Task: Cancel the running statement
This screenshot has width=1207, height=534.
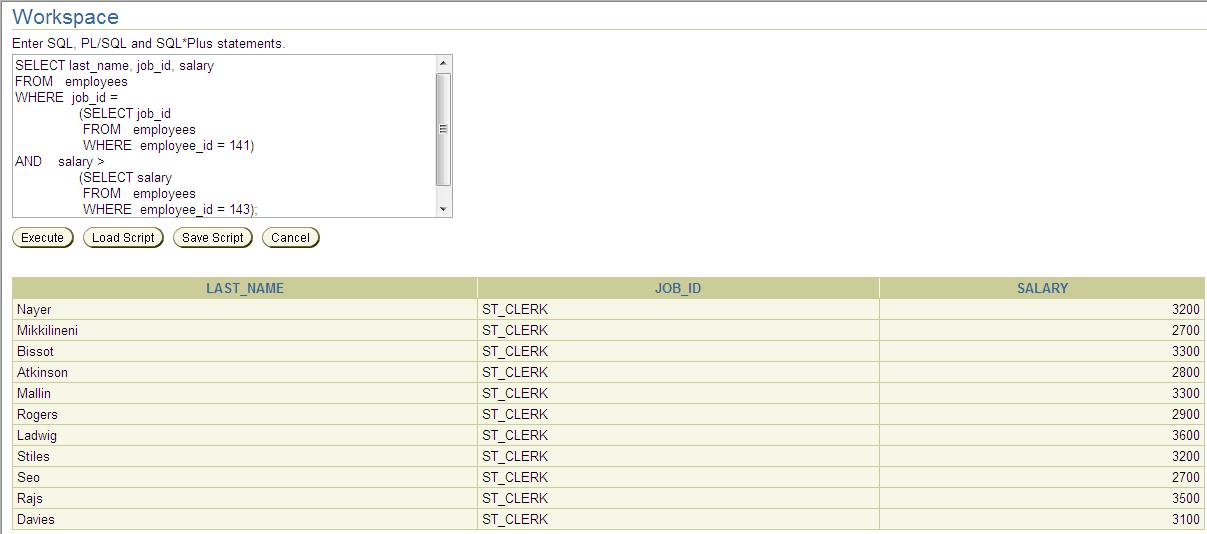Action: click(290, 238)
